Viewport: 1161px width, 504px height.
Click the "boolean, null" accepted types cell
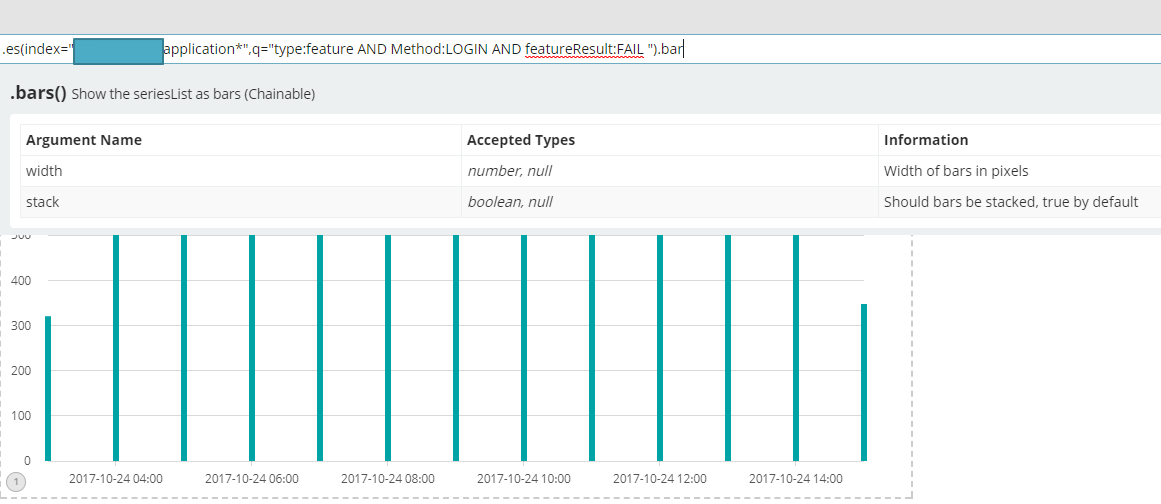(x=510, y=202)
